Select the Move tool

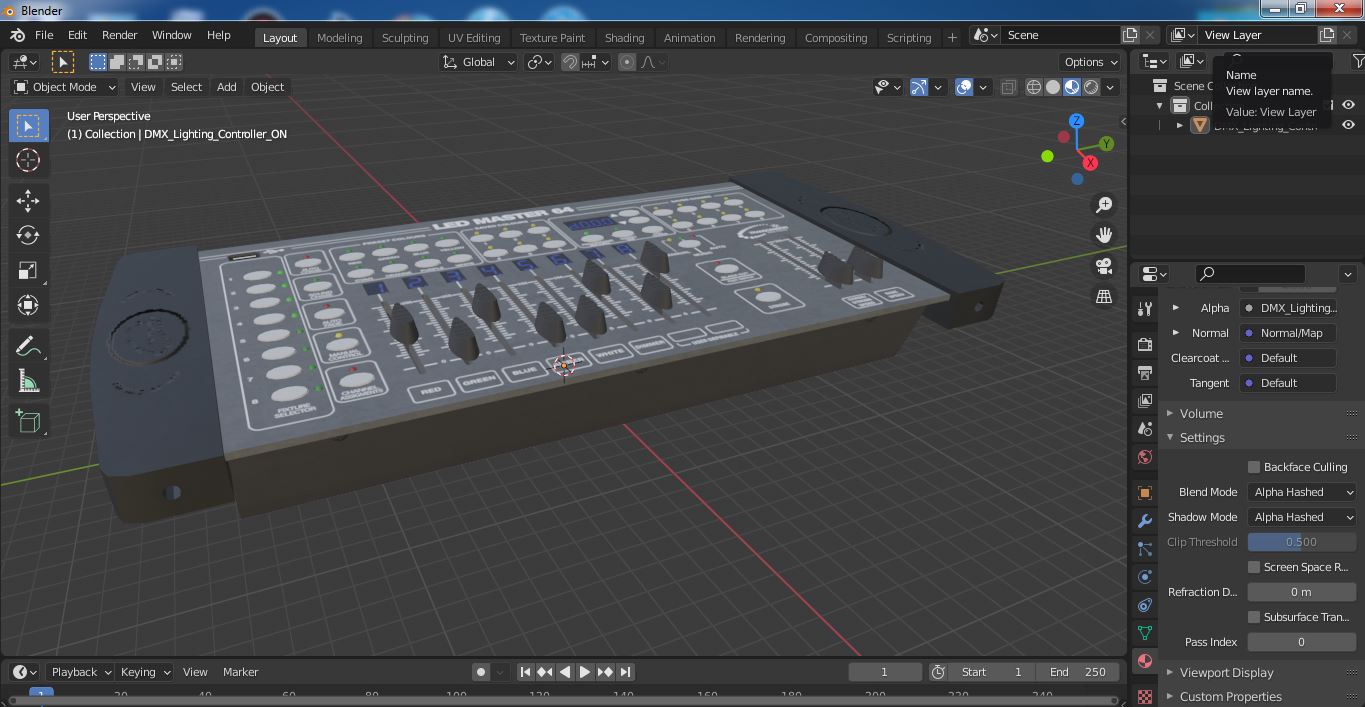point(28,200)
